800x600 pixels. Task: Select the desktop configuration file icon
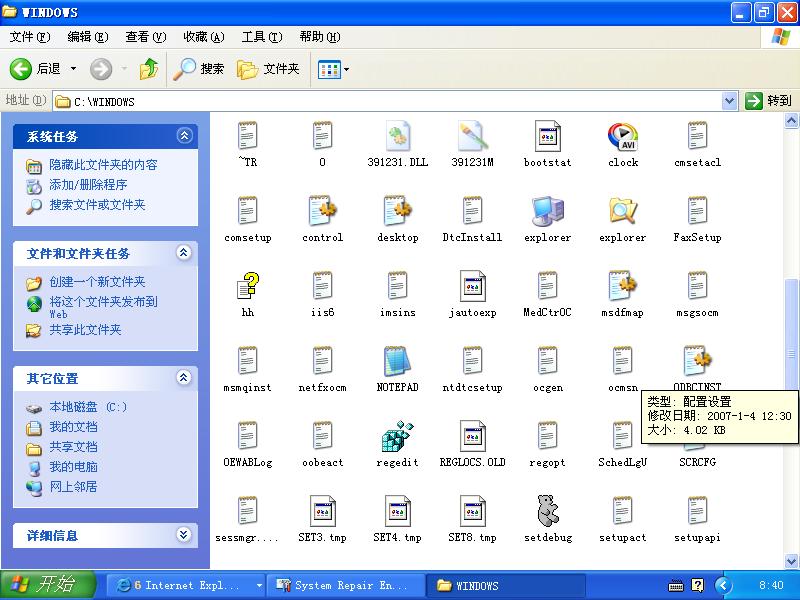point(397,211)
